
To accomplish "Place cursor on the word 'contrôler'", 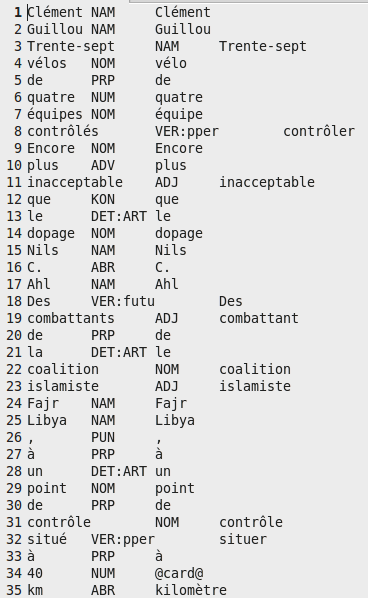I will (x=319, y=132).
